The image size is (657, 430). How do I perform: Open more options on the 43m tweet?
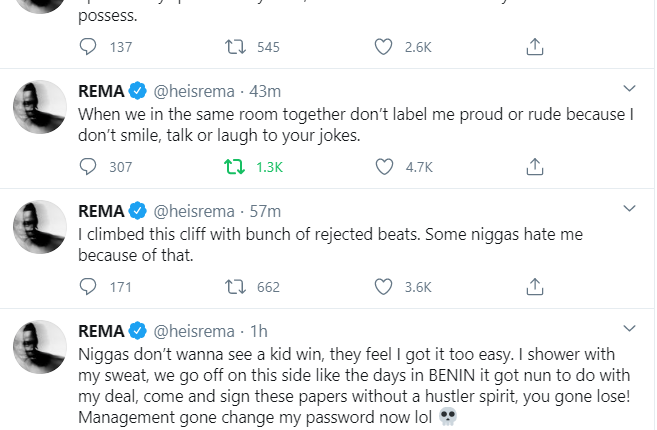[628, 89]
